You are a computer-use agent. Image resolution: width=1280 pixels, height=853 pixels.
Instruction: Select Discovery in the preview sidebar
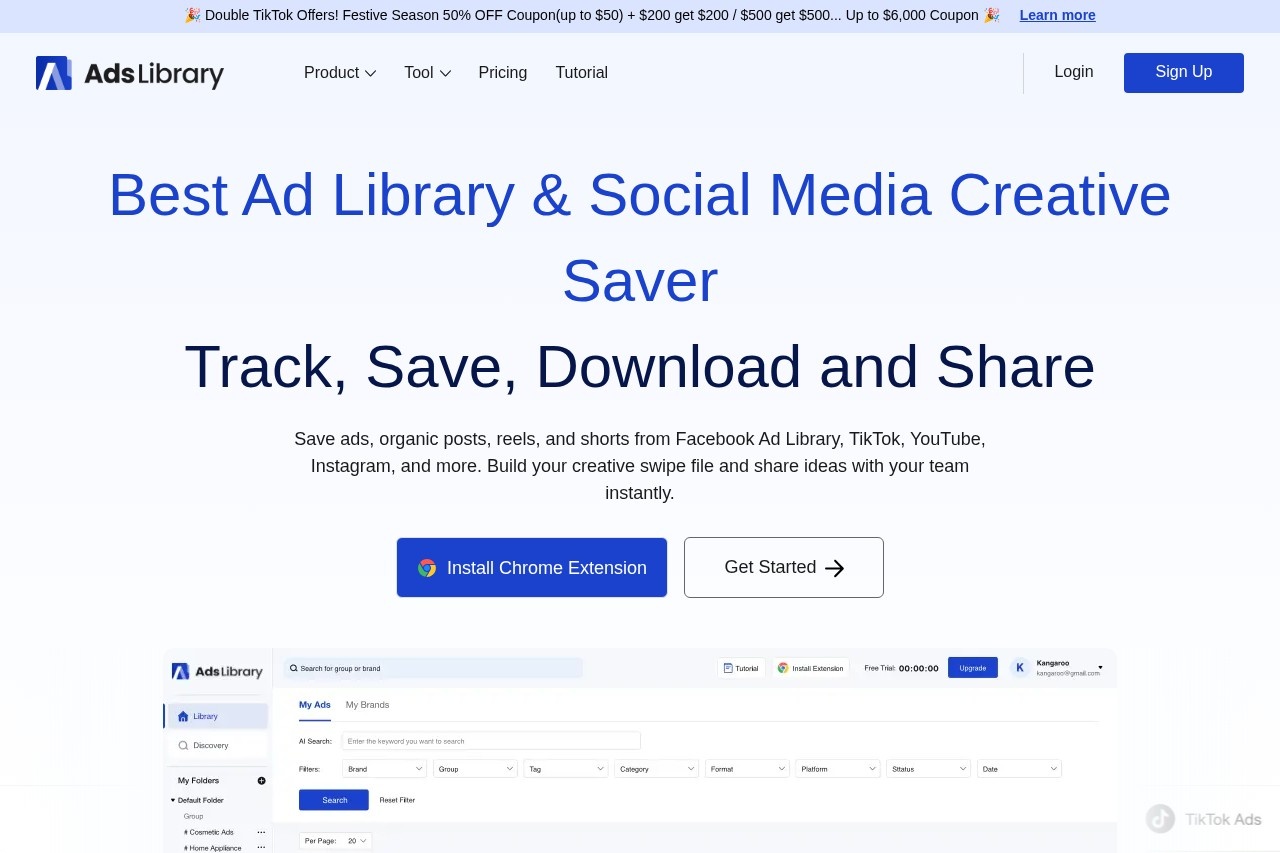(216, 745)
